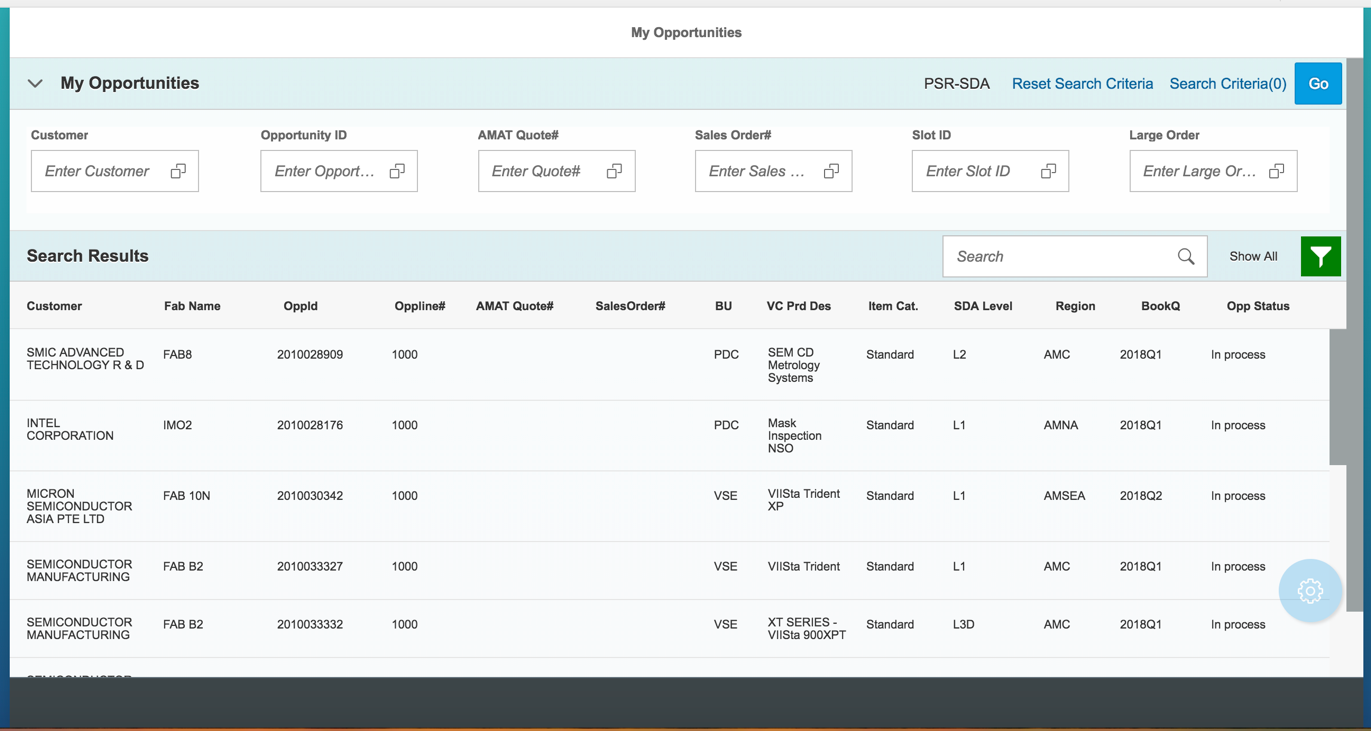
Task: Focus the Enter Customer input field
Action: tap(115, 171)
